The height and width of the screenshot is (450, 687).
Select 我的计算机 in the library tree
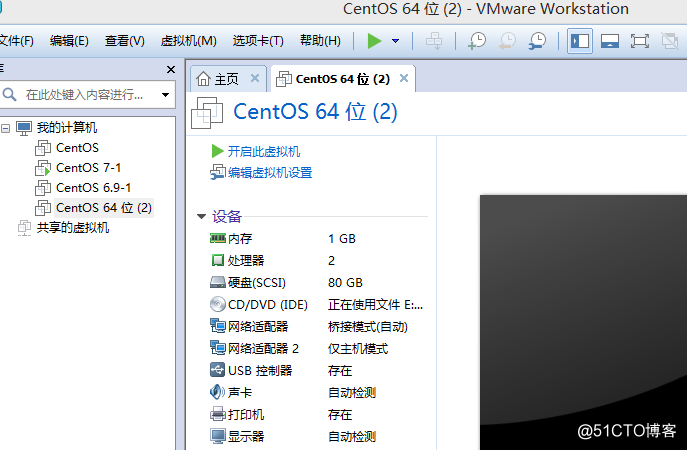[x=67, y=128]
